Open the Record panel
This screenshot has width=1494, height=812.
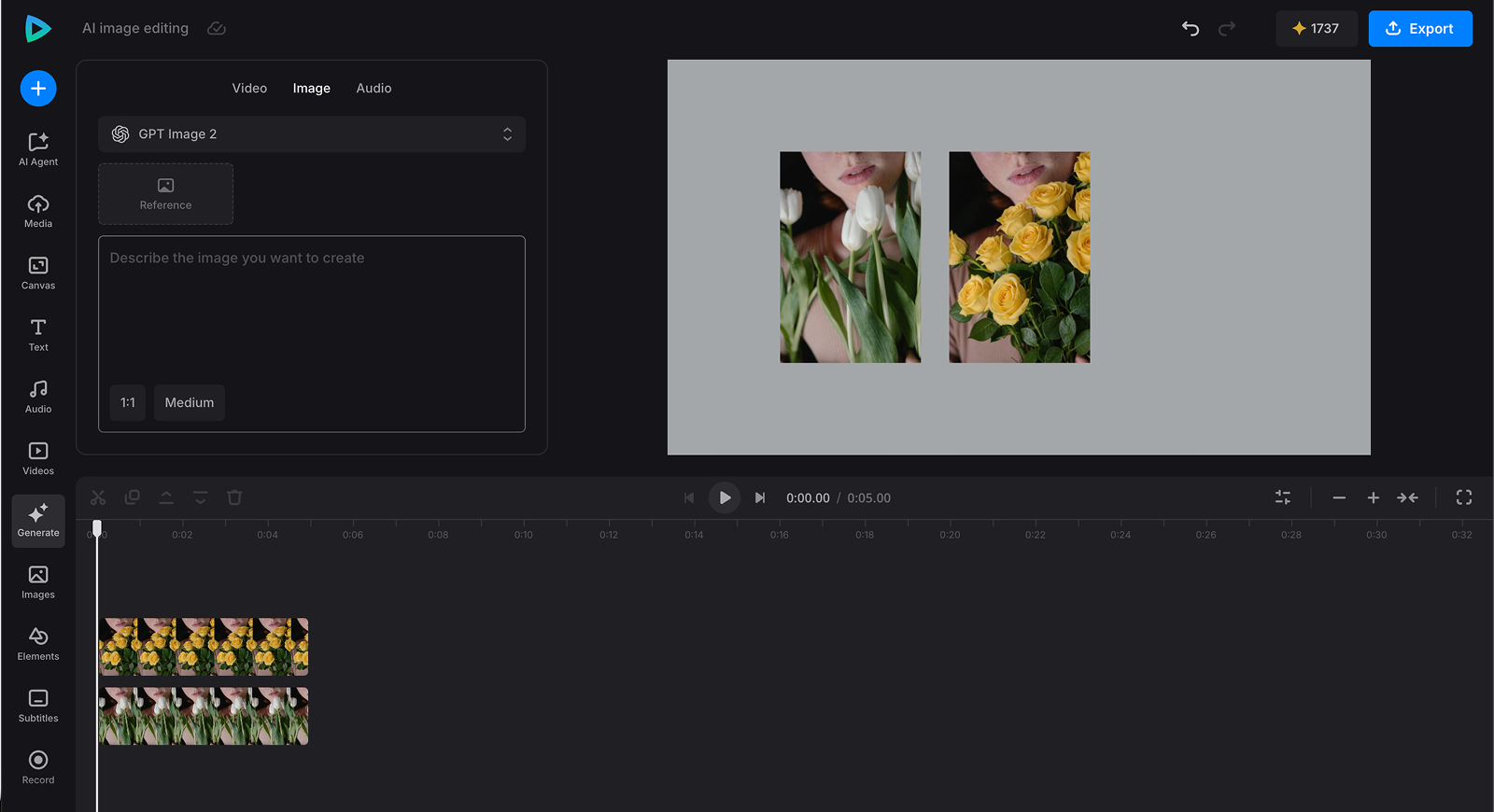38,767
